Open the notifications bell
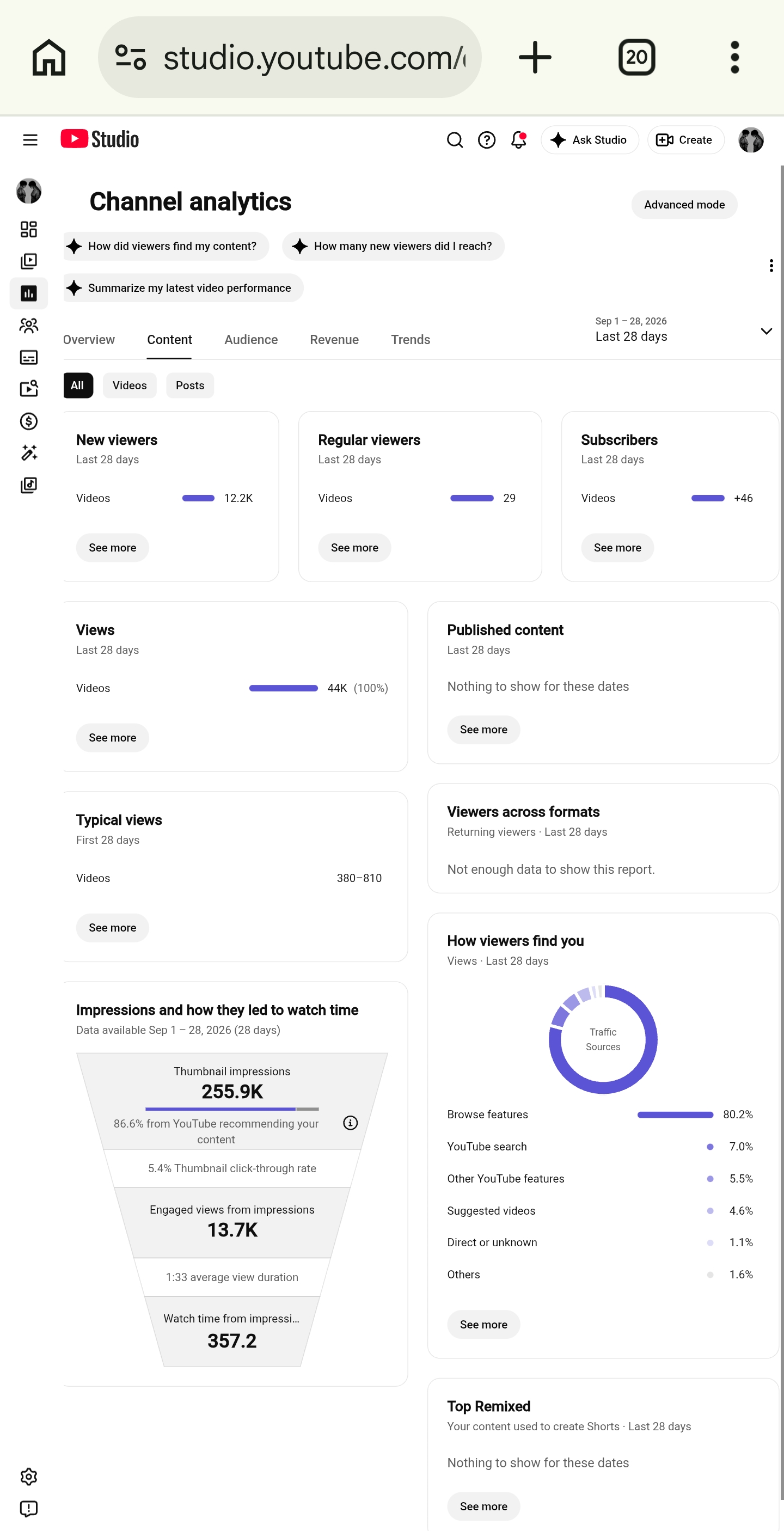The width and height of the screenshot is (784, 1531). pos(519,140)
